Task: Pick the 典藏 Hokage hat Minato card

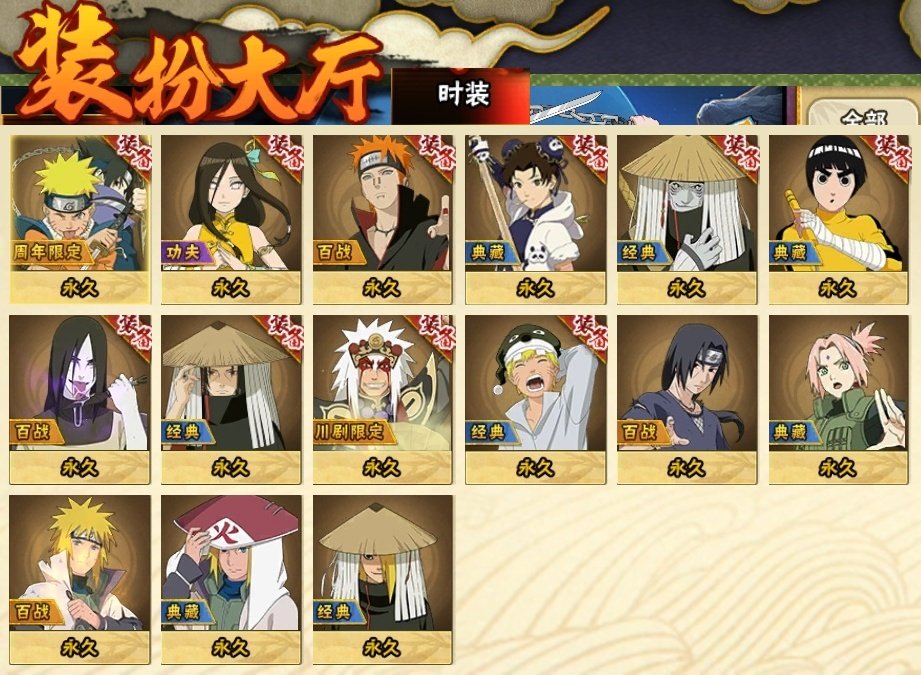Action: pos(231,580)
